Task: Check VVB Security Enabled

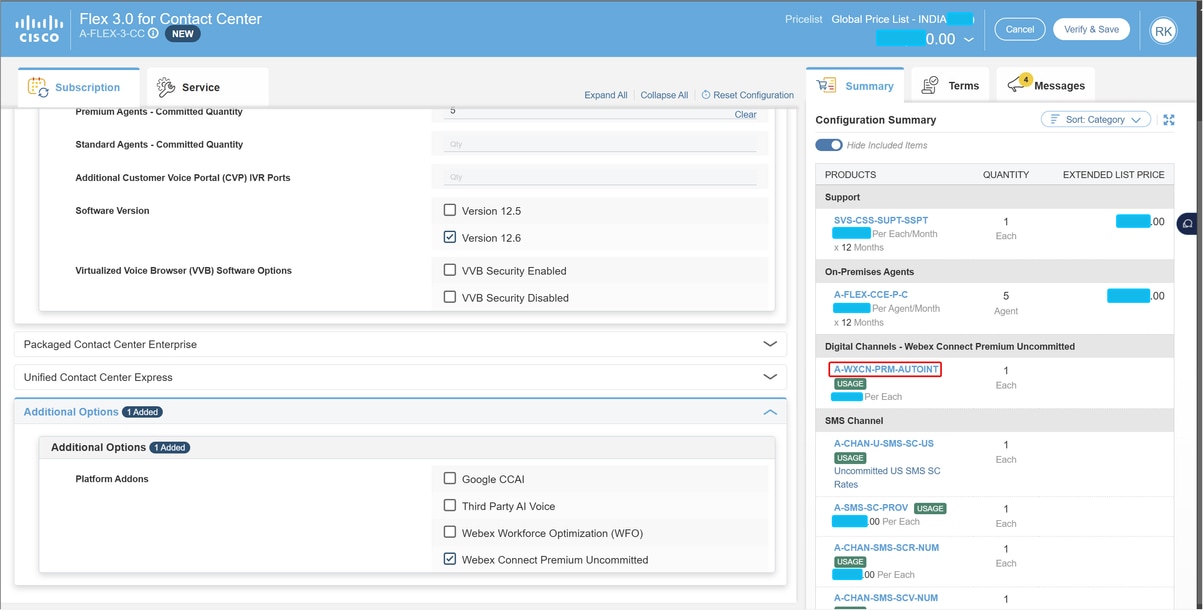Action: [450, 270]
